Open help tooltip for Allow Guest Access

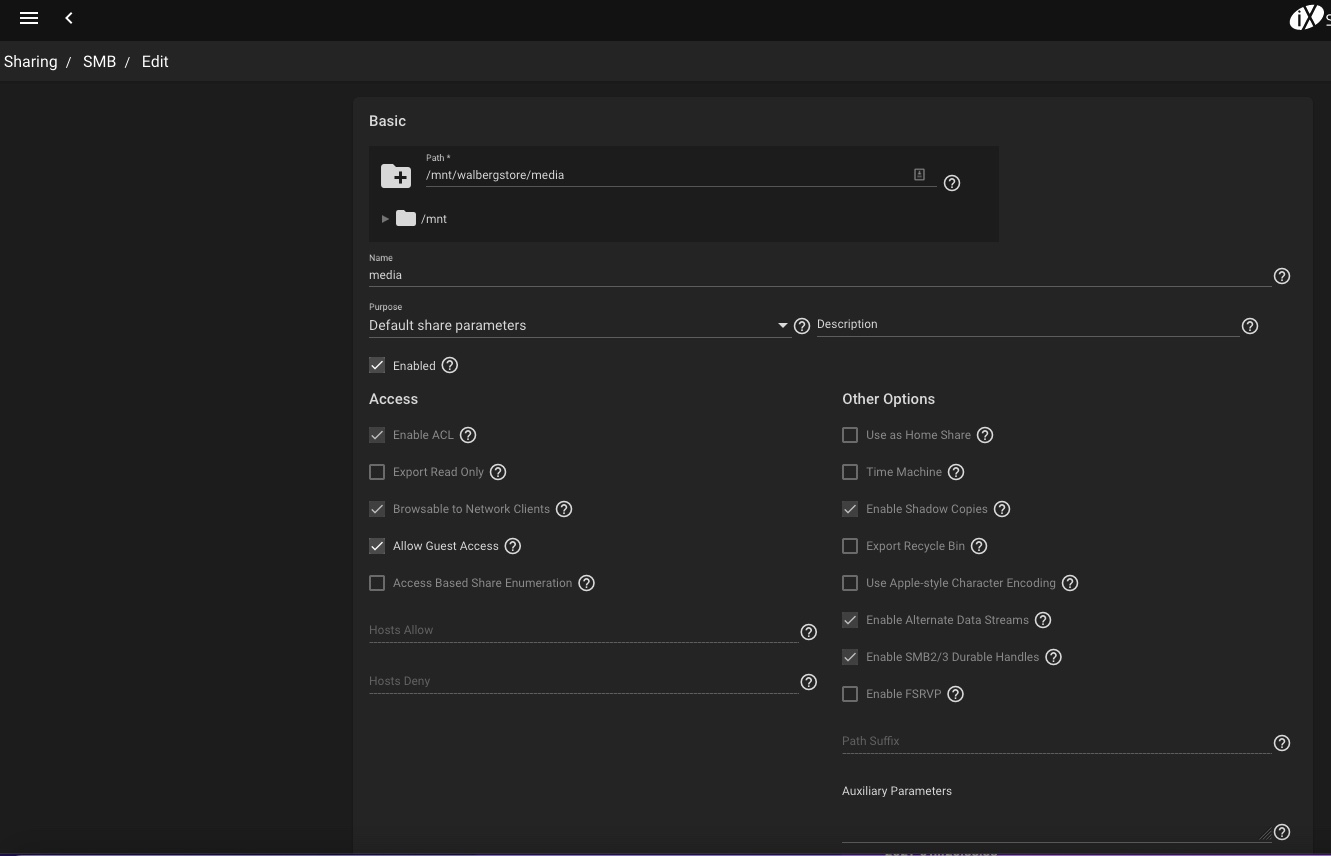(513, 546)
